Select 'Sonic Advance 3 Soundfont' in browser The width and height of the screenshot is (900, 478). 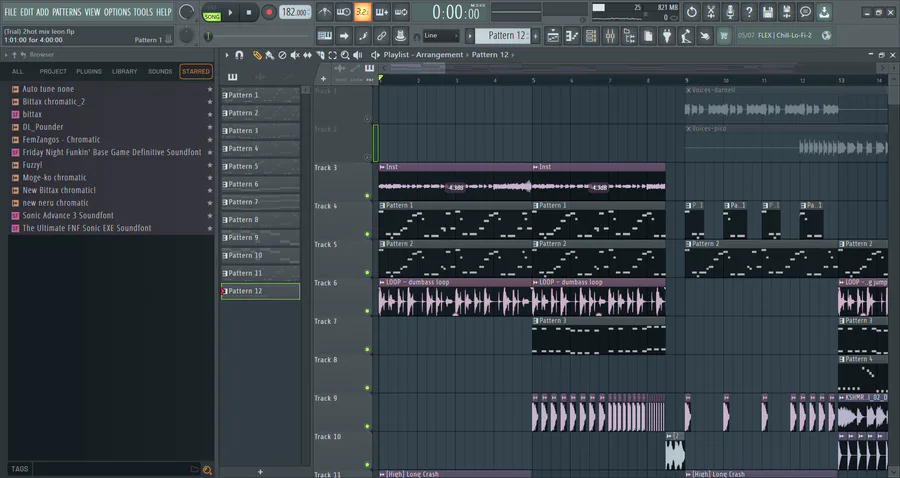(x=68, y=215)
